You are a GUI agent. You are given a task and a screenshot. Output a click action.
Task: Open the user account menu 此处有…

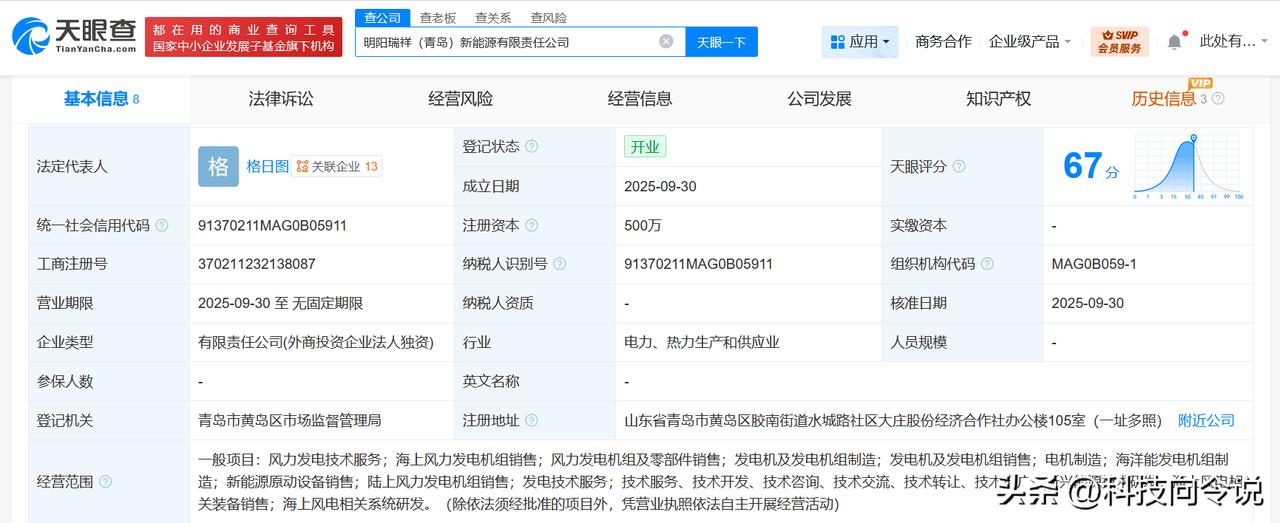[x=1235, y=42]
